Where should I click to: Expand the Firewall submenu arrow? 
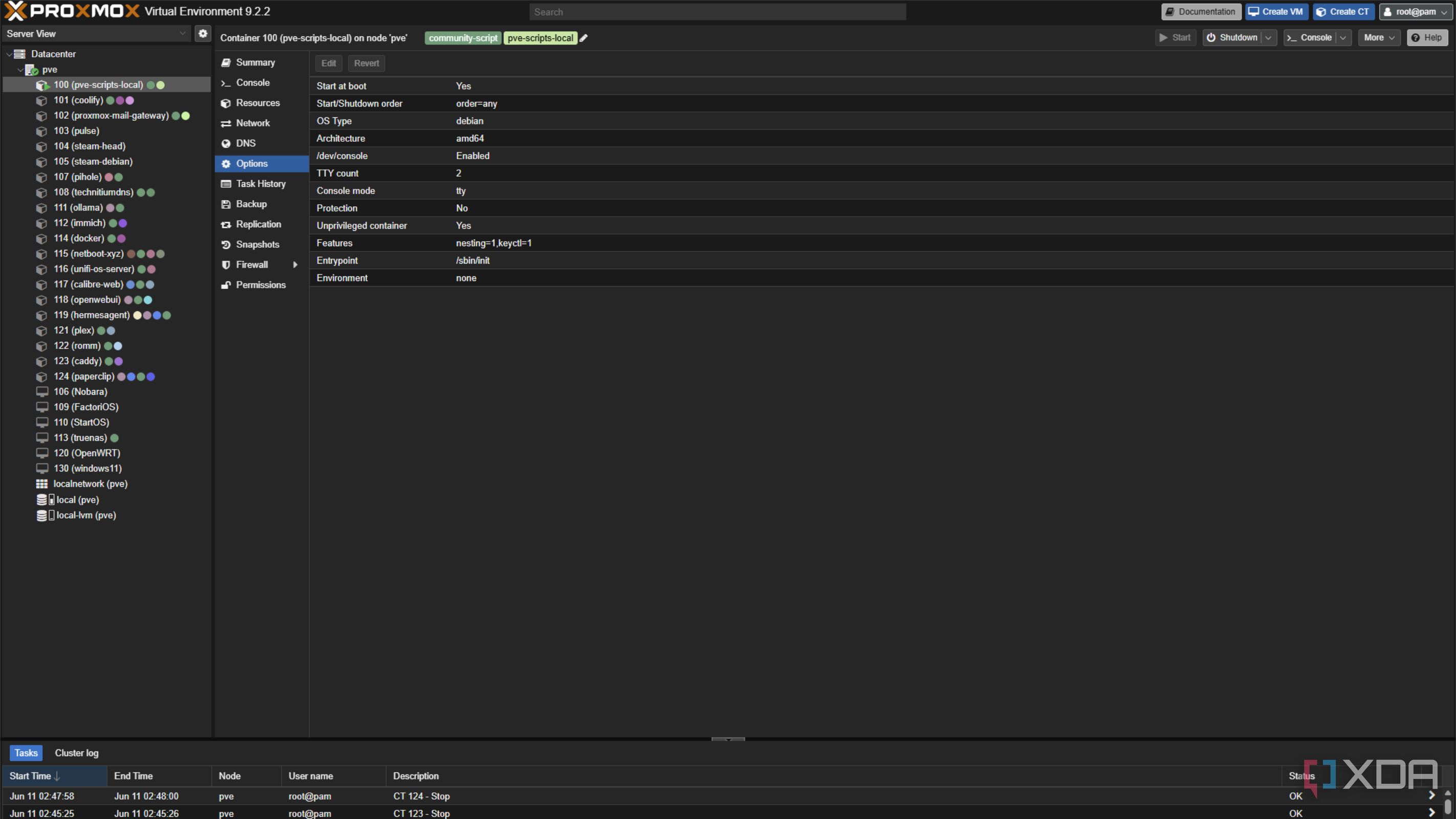coord(295,265)
